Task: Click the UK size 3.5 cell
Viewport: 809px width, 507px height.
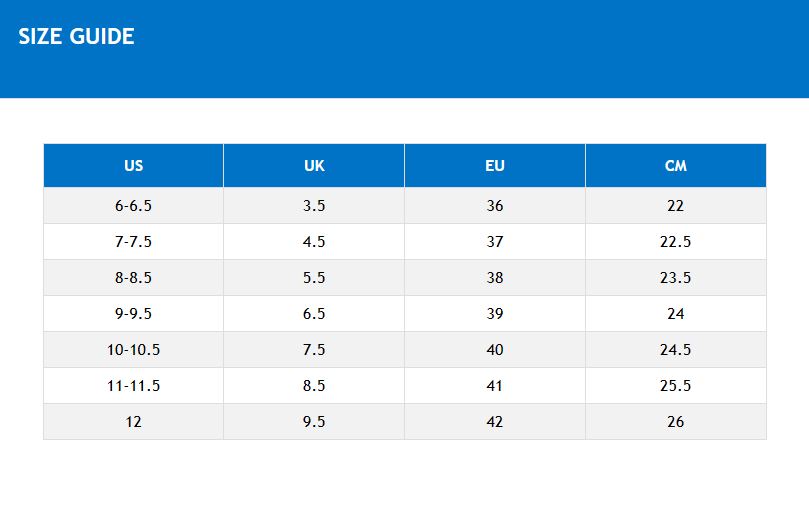Action: point(314,206)
